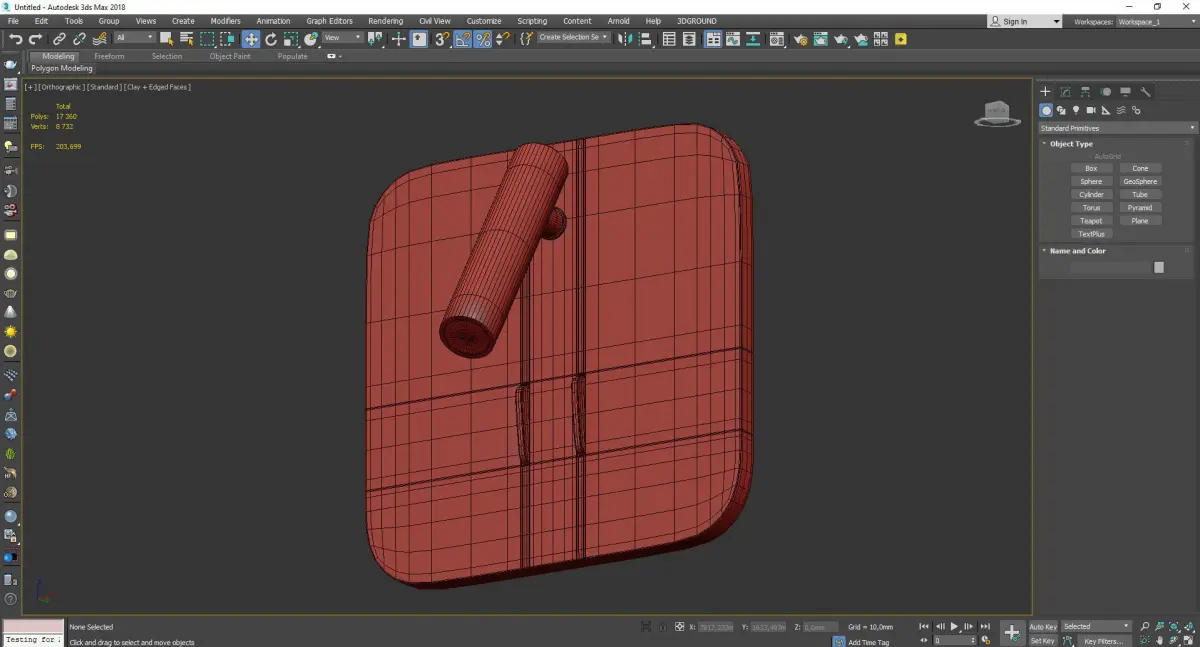Select the Rotate tool in main toolbar
Viewport: 1200px width, 647px height.
[271, 39]
